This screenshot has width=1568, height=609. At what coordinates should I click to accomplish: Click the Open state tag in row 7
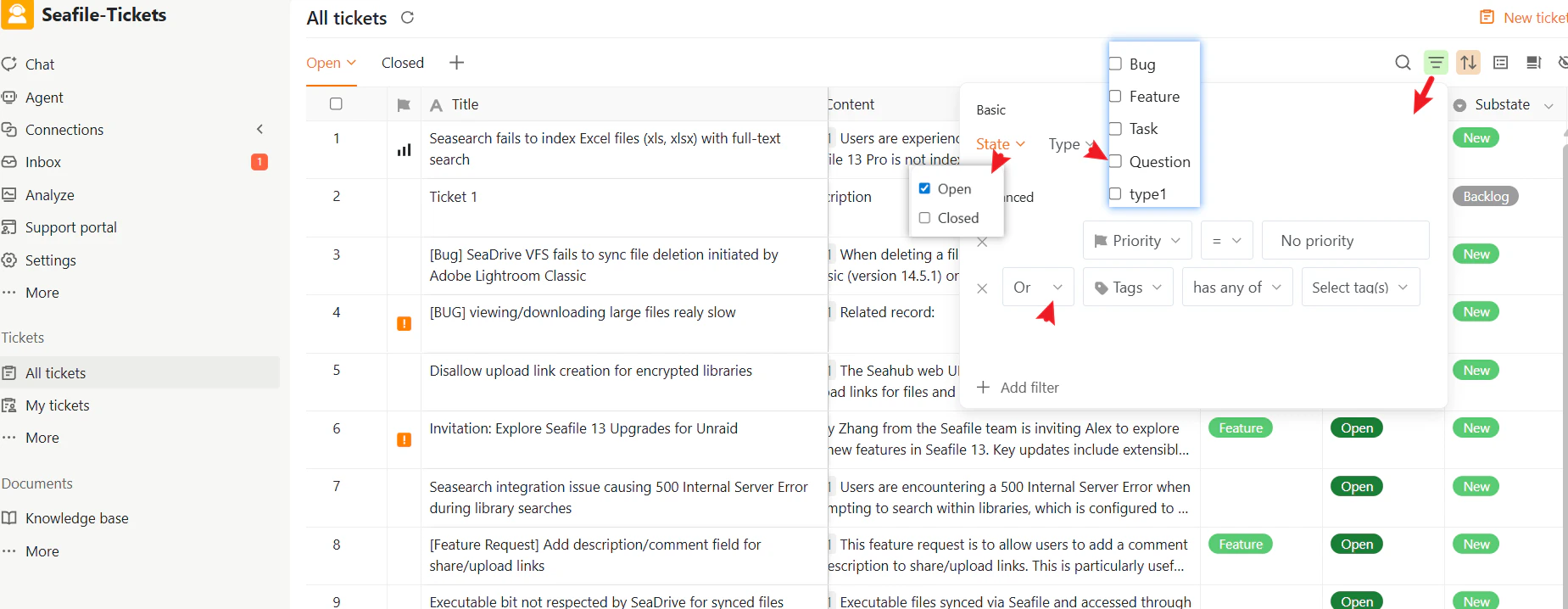click(x=1357, y=486)
